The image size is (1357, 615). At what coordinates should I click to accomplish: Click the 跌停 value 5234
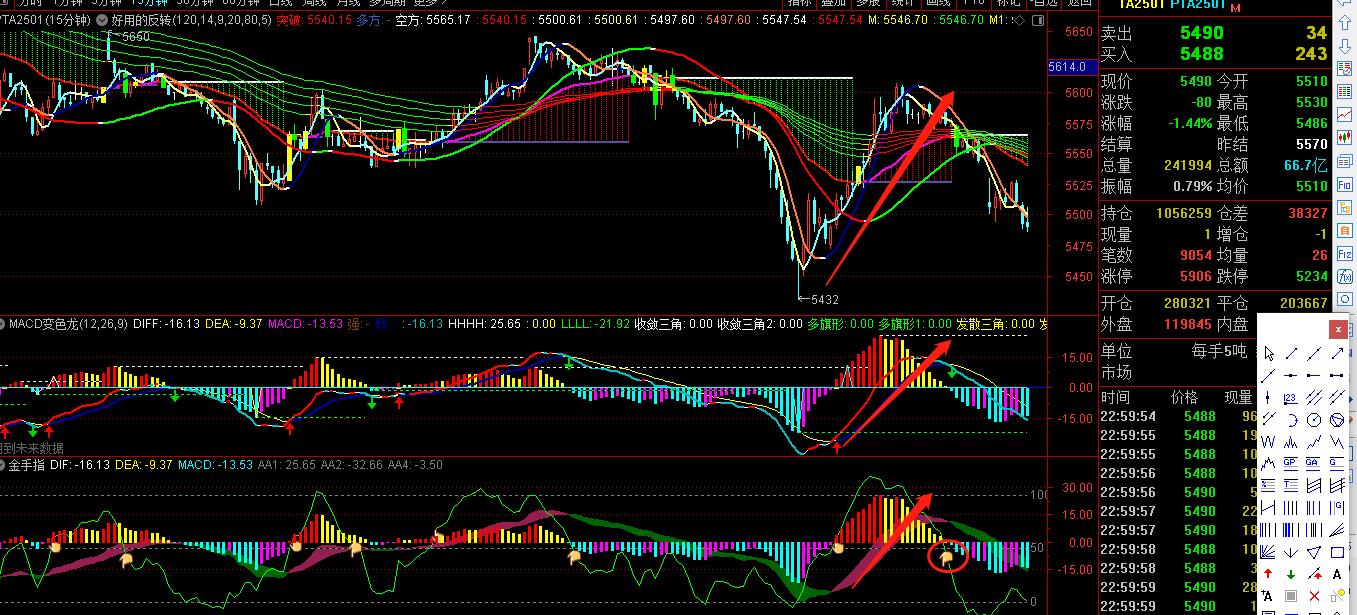click(x=1312, y=276)
